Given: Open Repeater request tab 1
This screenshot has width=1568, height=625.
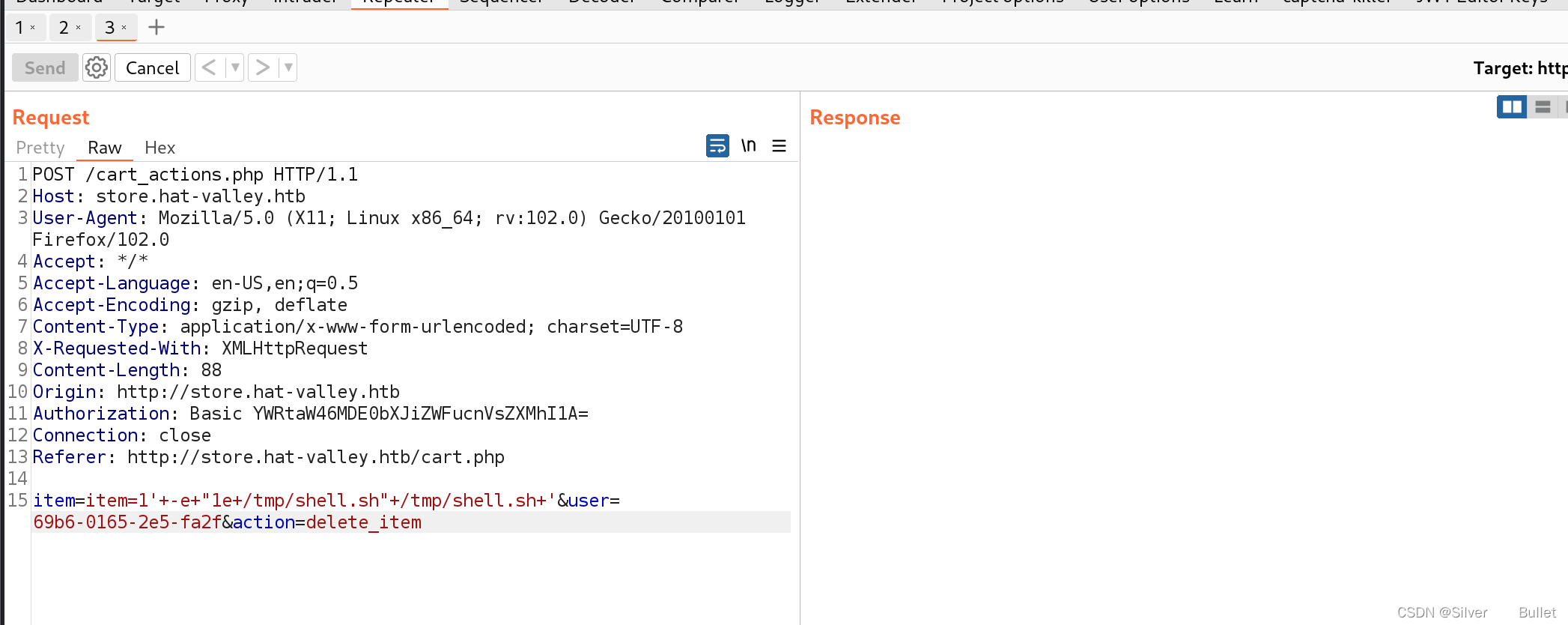Looking at the screenshot, I should (19, 28).
